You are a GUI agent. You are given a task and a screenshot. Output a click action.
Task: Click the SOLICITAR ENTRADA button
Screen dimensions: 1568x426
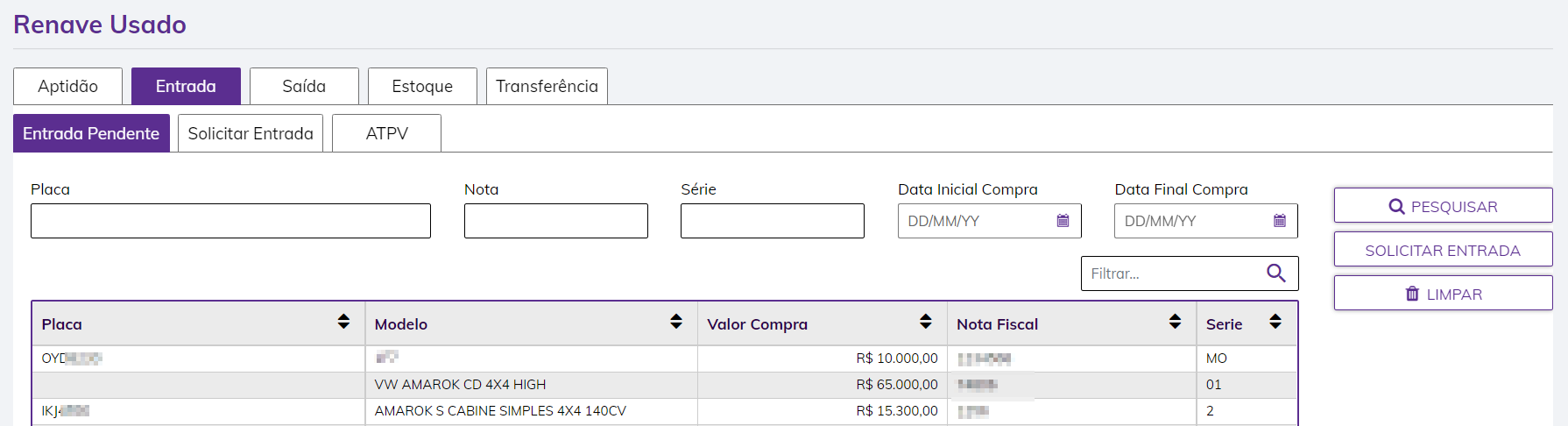coord(1443,250)
